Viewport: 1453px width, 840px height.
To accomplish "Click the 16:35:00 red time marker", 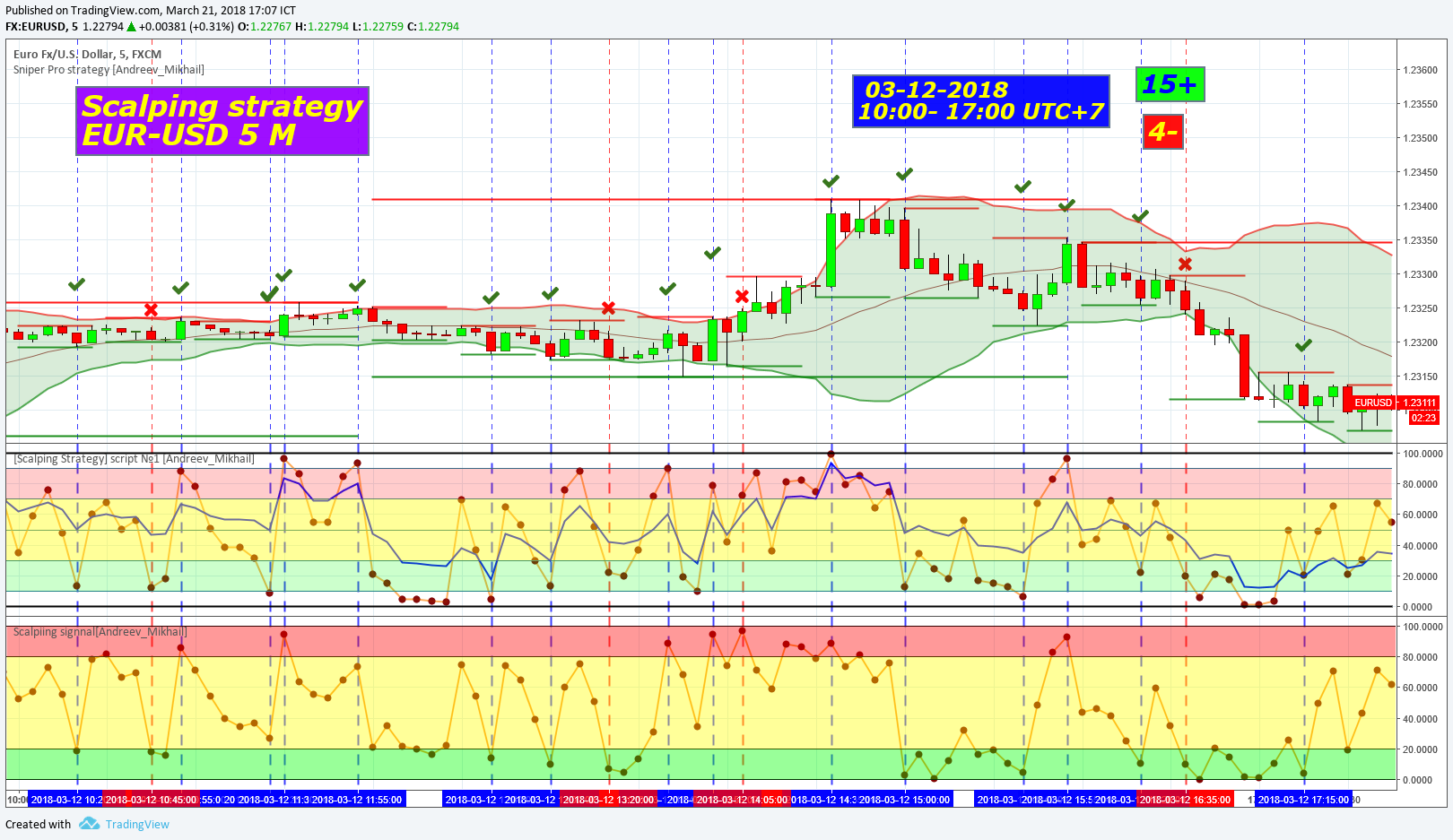I will coord(1185,800).
